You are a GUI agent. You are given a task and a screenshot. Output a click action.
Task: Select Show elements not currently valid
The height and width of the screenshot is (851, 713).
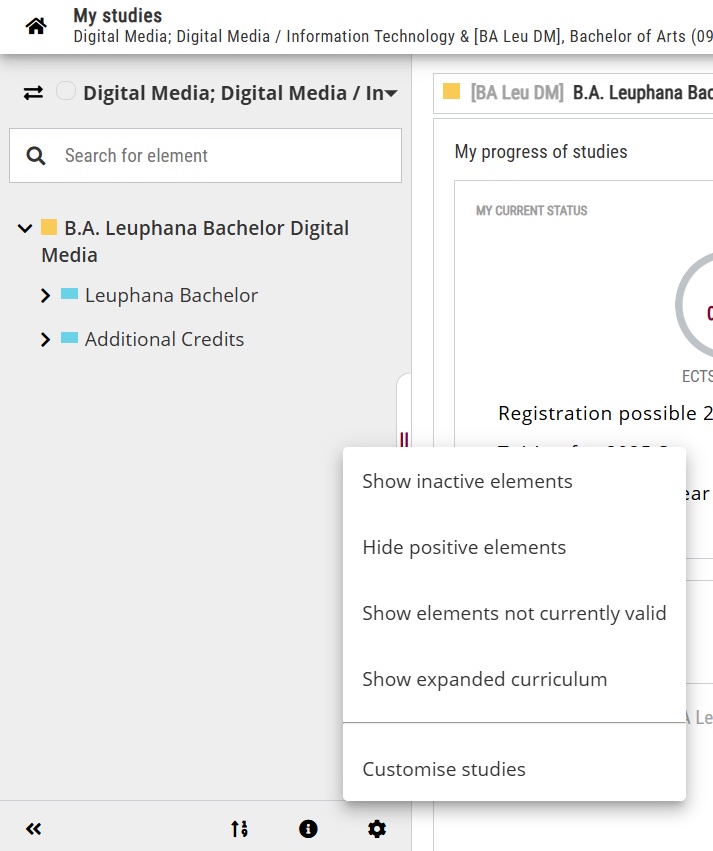[x=514, y=613]
